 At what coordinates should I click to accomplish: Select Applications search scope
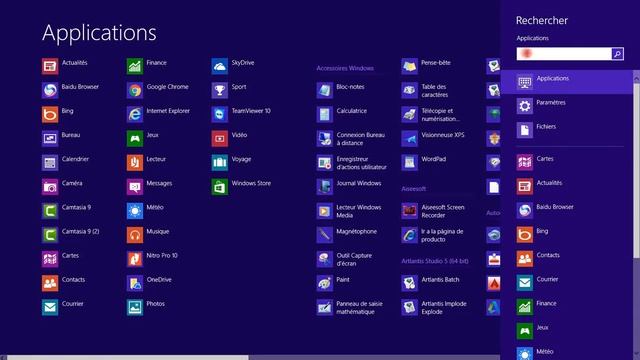567,82
